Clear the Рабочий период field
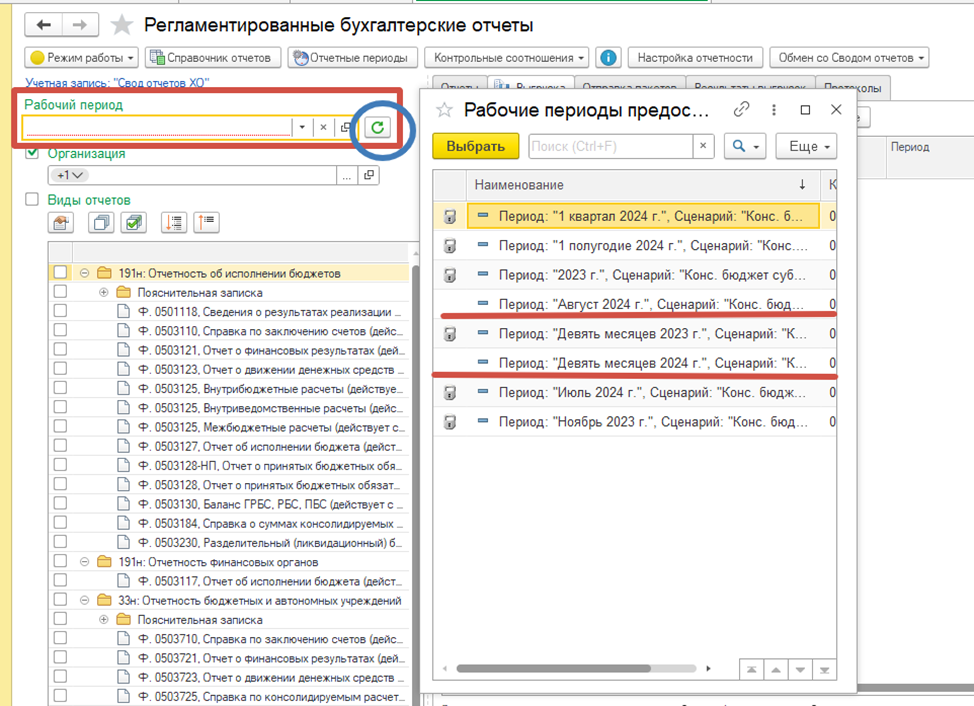 coord(323,127)
